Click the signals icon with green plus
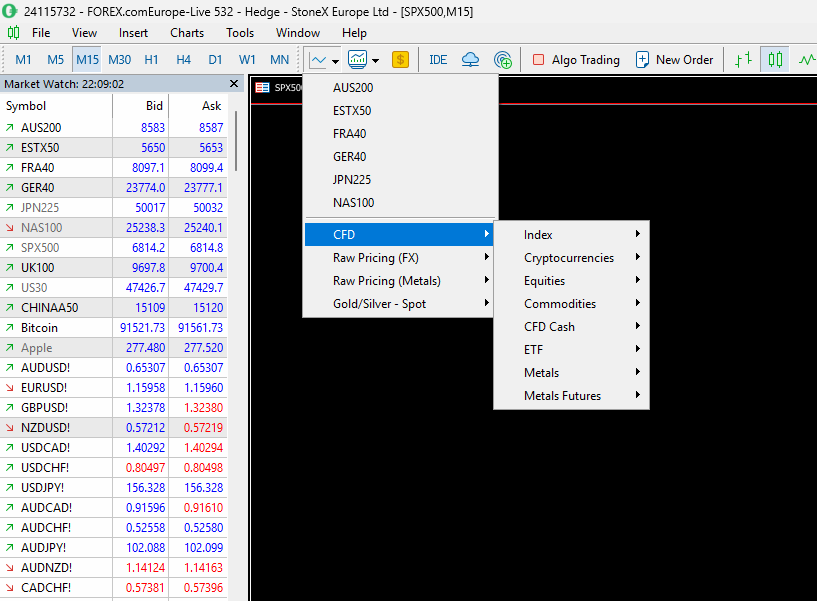817x601 pixels. click(503, 60)
